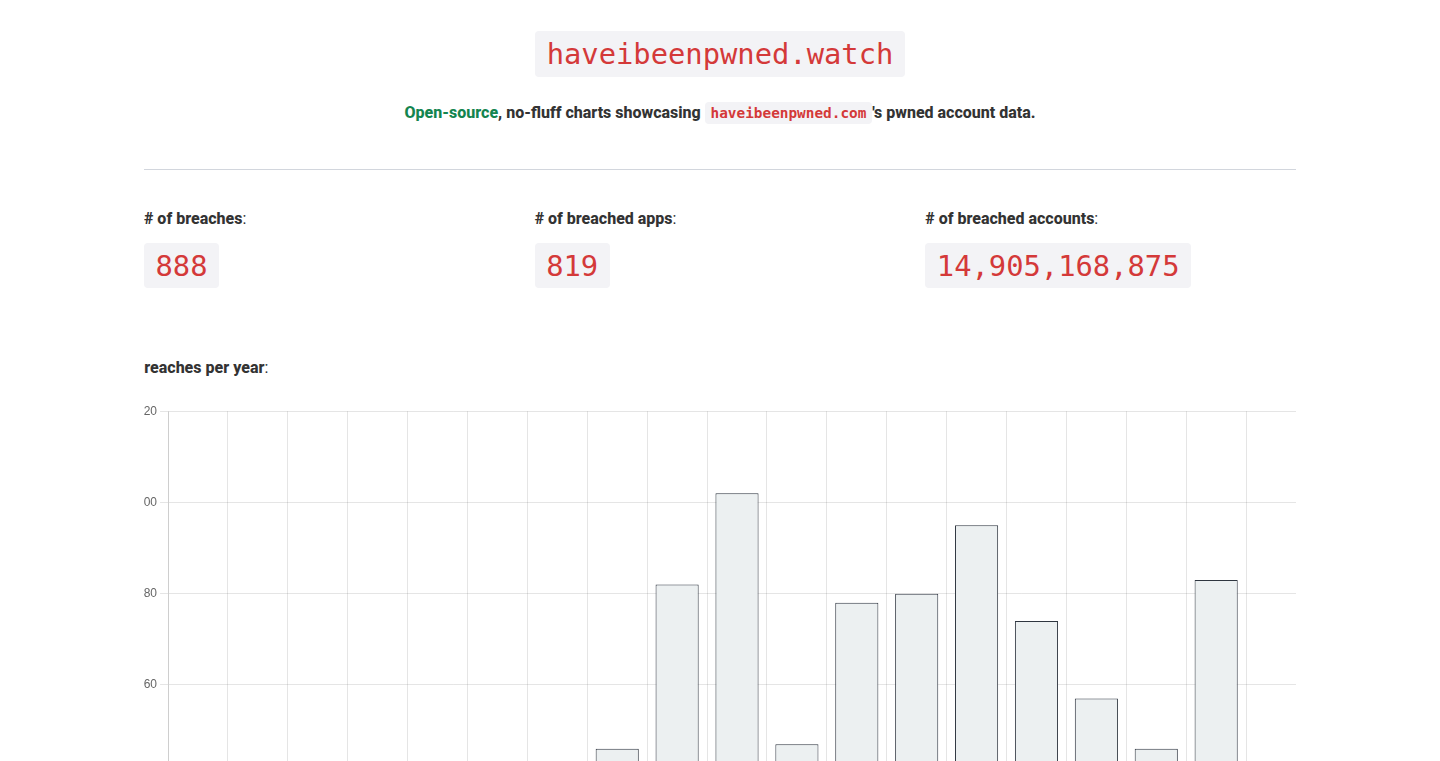Image resolution: width=1440 pixels, height=761 pixels.
Task: Click the '# of breached accounts' label
Action: click(x=1010, y=218)
